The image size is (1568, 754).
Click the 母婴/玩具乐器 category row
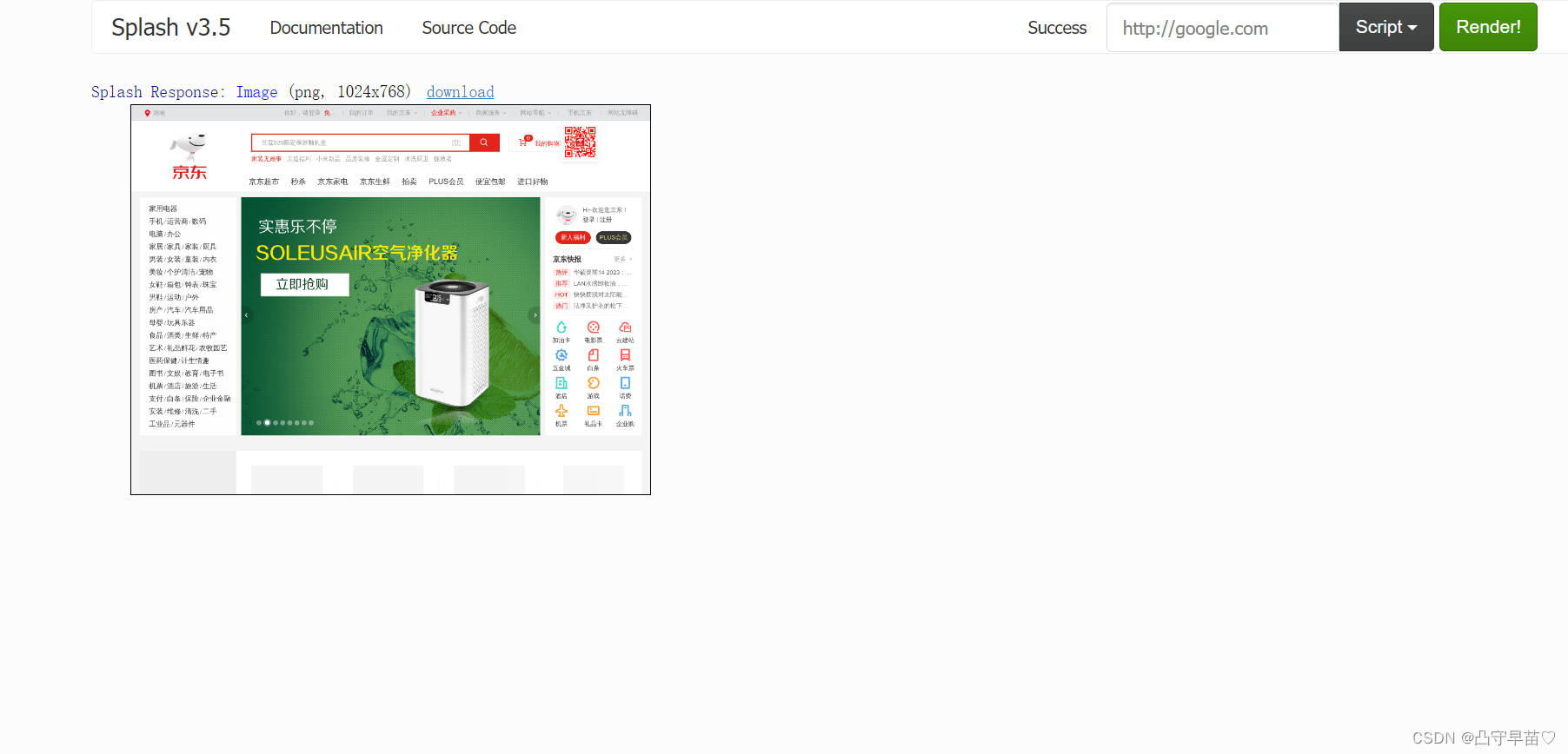pyautogui.click(x=171, y=322)
